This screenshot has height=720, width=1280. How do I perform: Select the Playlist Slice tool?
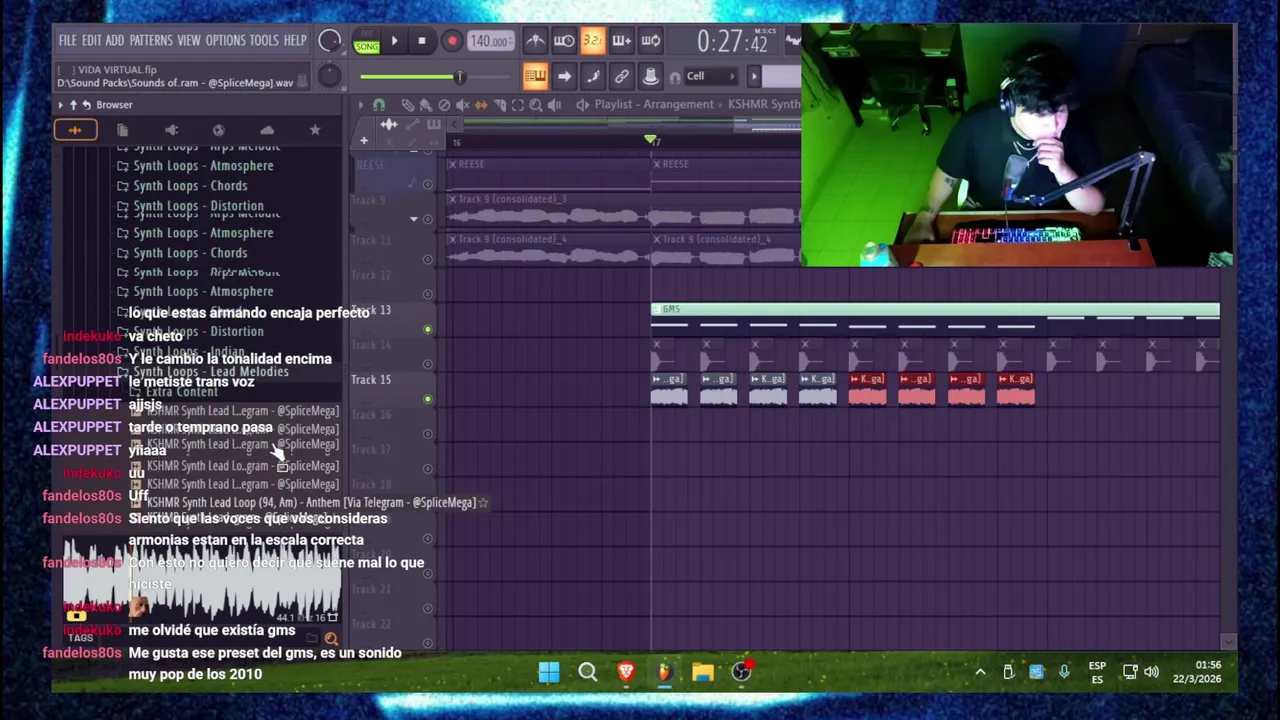tap(499, 105)
